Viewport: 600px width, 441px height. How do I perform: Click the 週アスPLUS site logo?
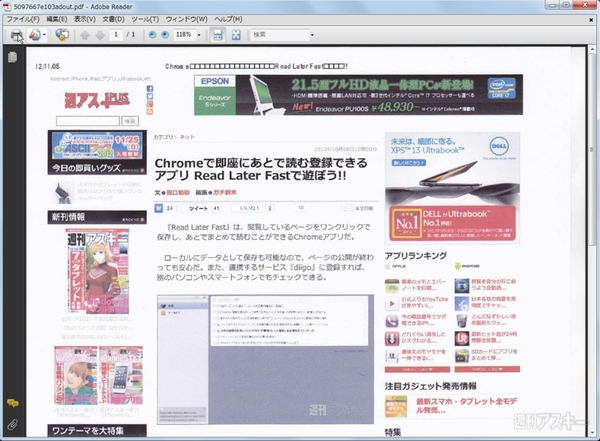[x=97, y=100]
